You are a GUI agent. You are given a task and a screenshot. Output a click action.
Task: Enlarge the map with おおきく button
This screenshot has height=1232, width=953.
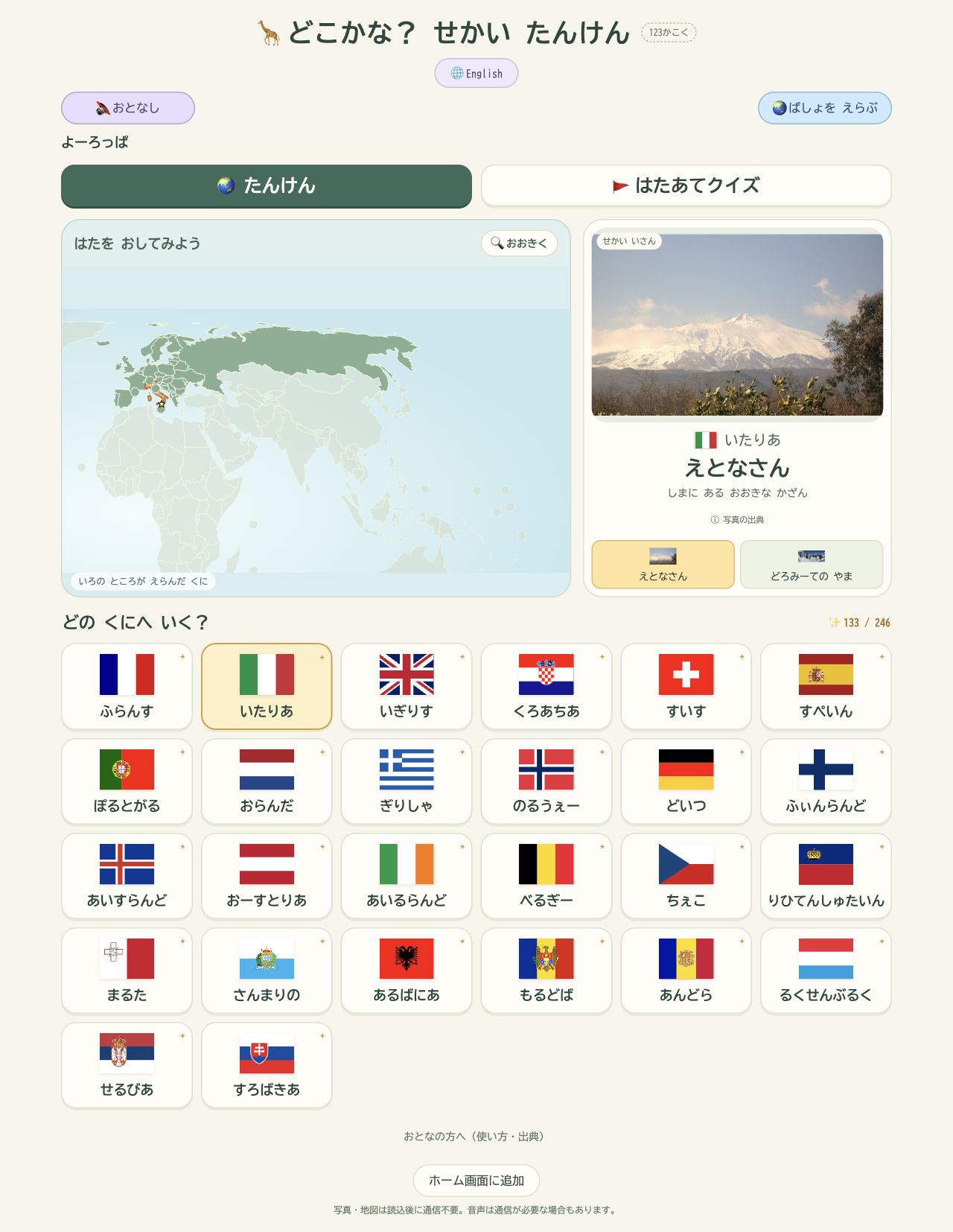519,244
